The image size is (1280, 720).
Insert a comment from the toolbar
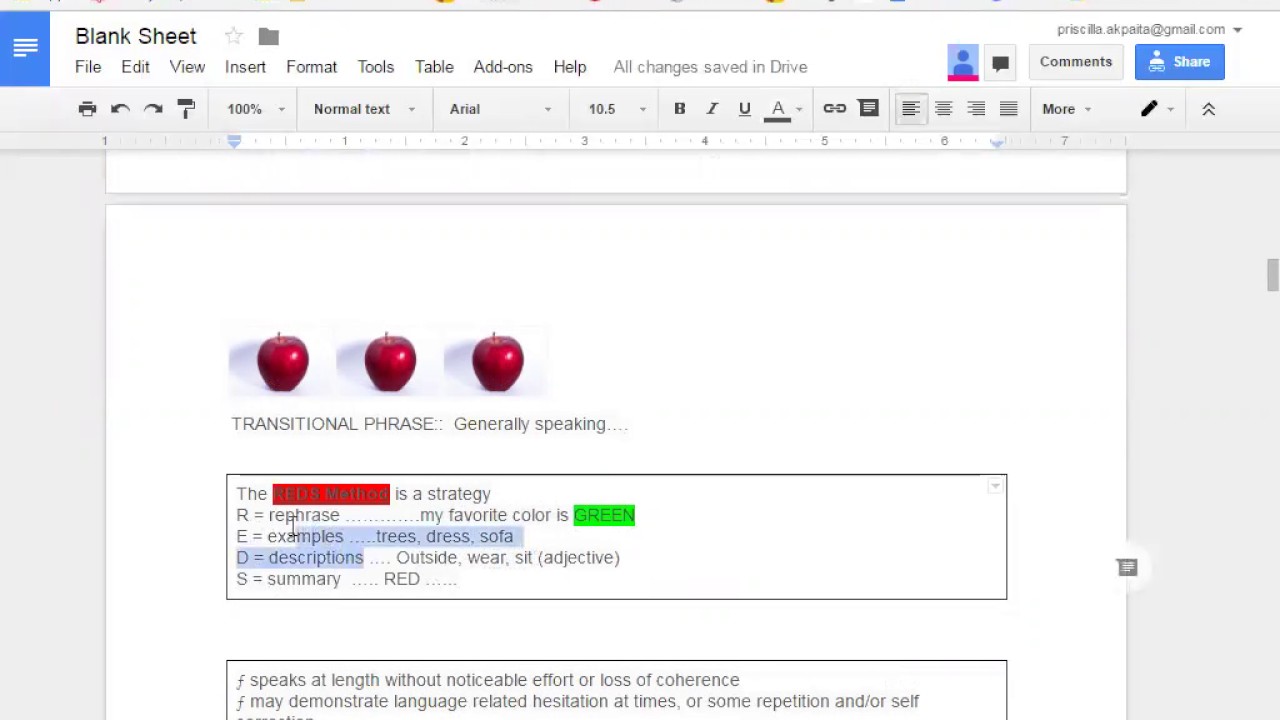click(868, 109)
